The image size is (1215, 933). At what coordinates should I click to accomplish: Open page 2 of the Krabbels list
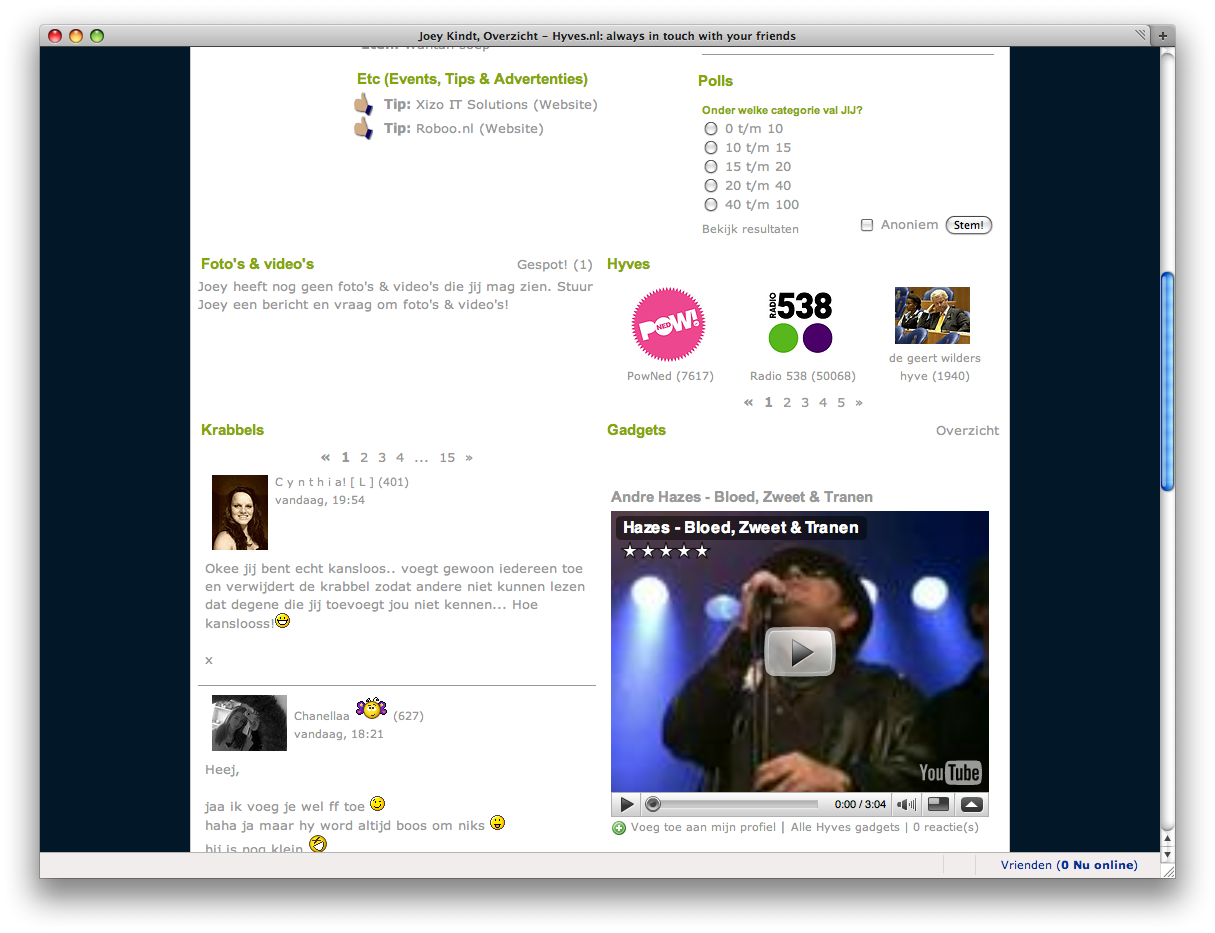[364, 458]
